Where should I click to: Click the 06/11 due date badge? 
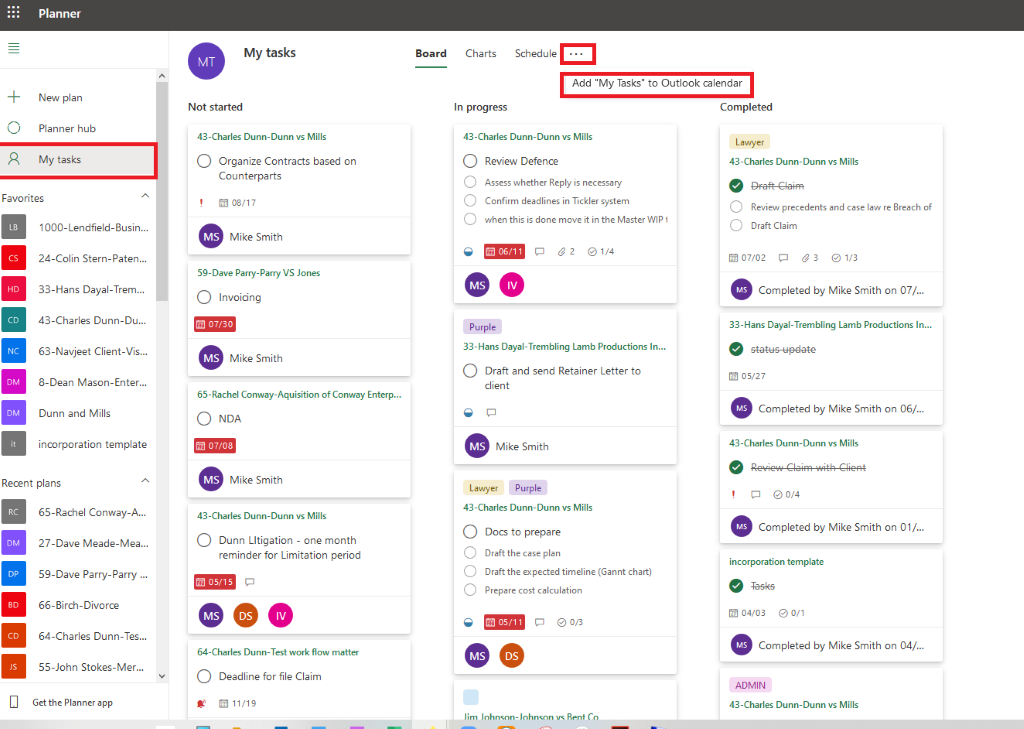pyautogui.click(x=504, y=251)
